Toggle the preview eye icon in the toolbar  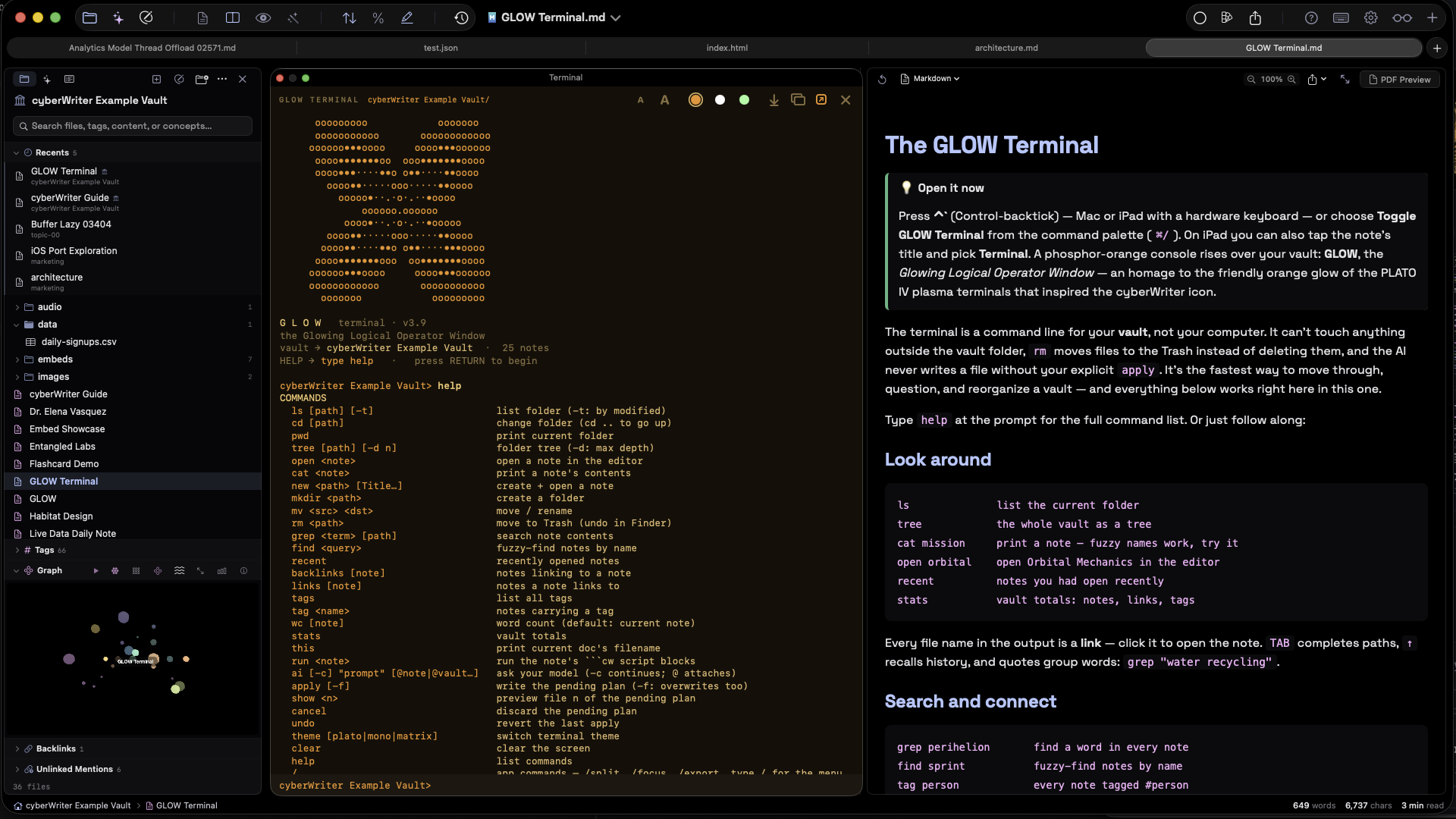263,17
